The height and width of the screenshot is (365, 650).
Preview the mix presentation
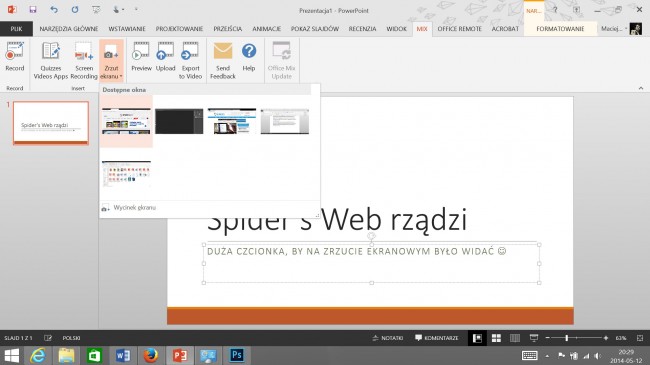(141, 57)
